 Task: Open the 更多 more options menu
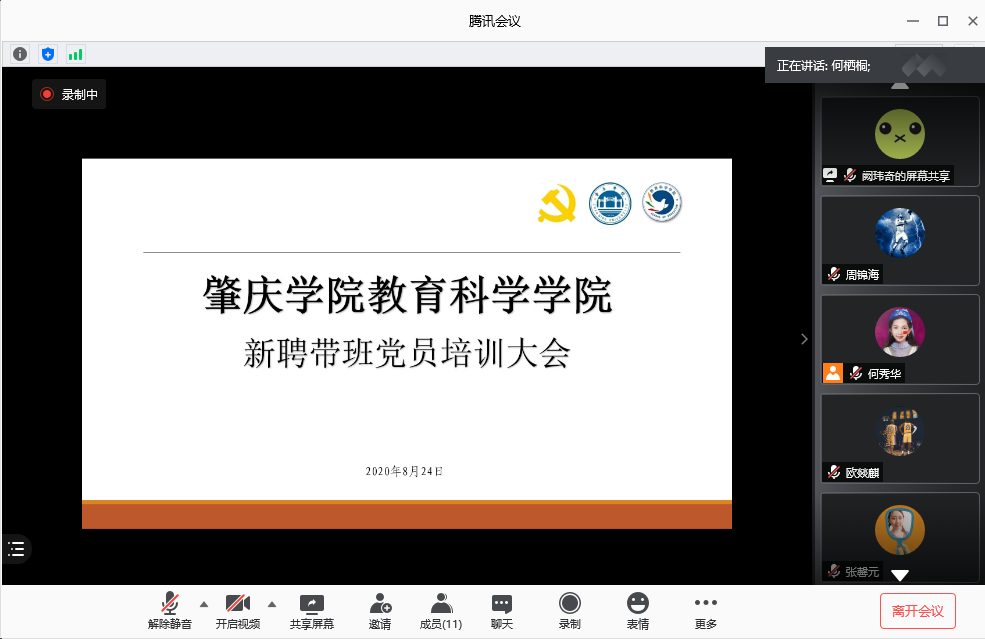tap(706, 610)
